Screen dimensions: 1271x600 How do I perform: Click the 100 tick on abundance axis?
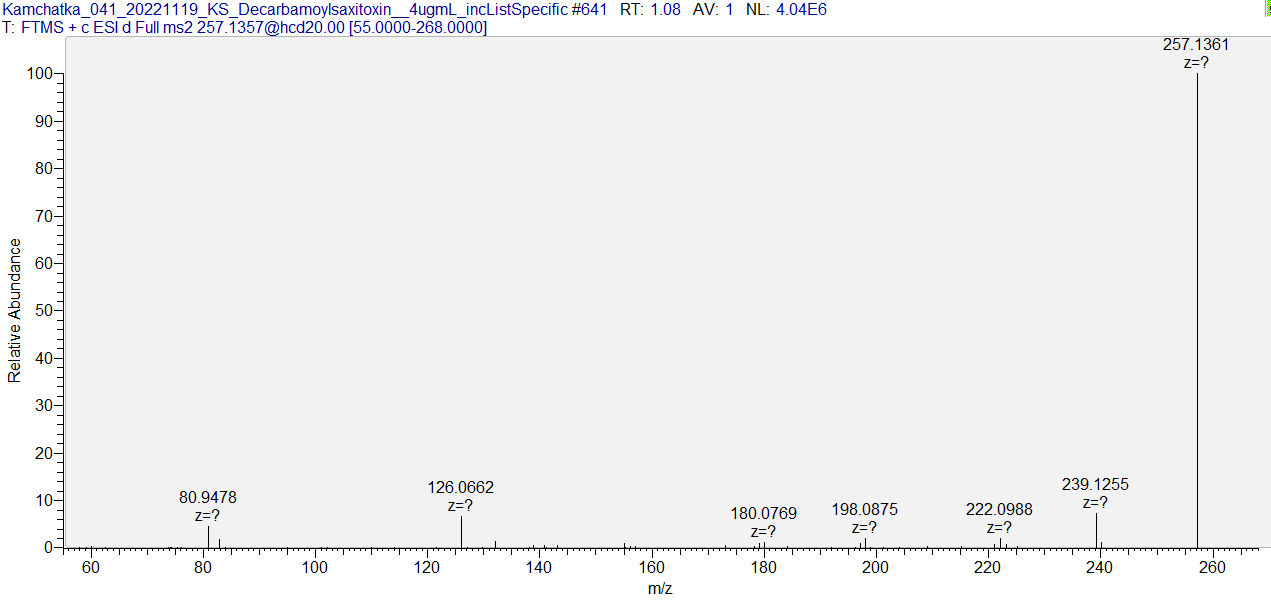[40, 74]
